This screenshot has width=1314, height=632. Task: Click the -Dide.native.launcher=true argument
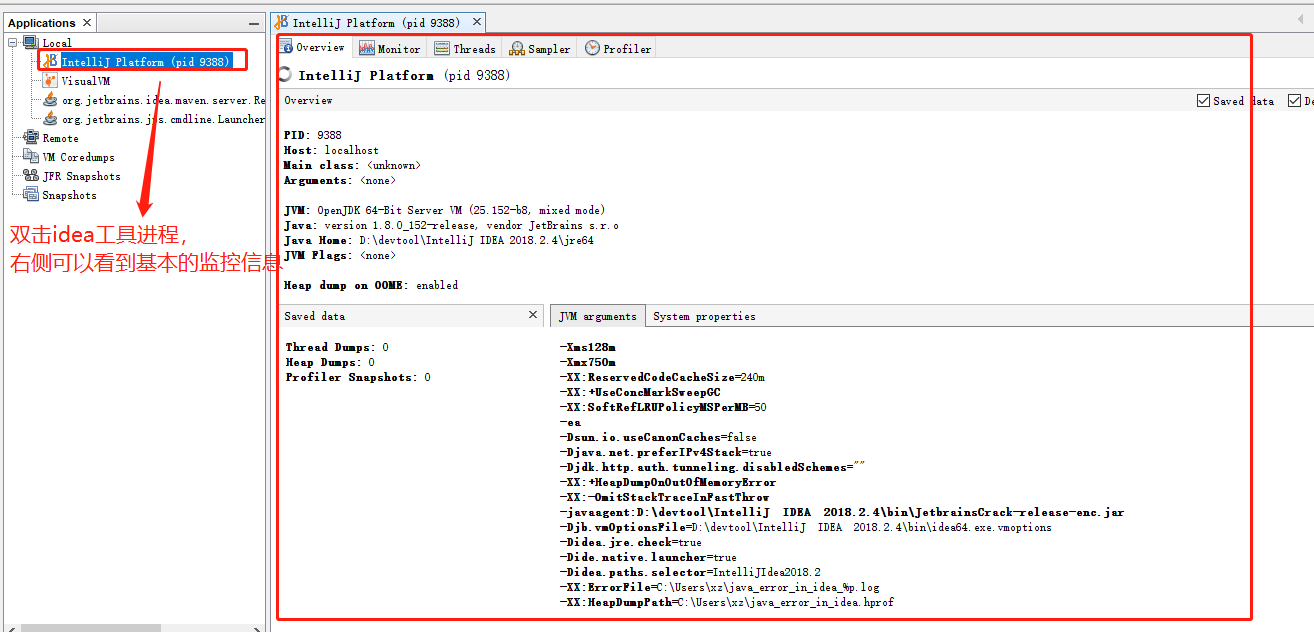pos(648,557)
